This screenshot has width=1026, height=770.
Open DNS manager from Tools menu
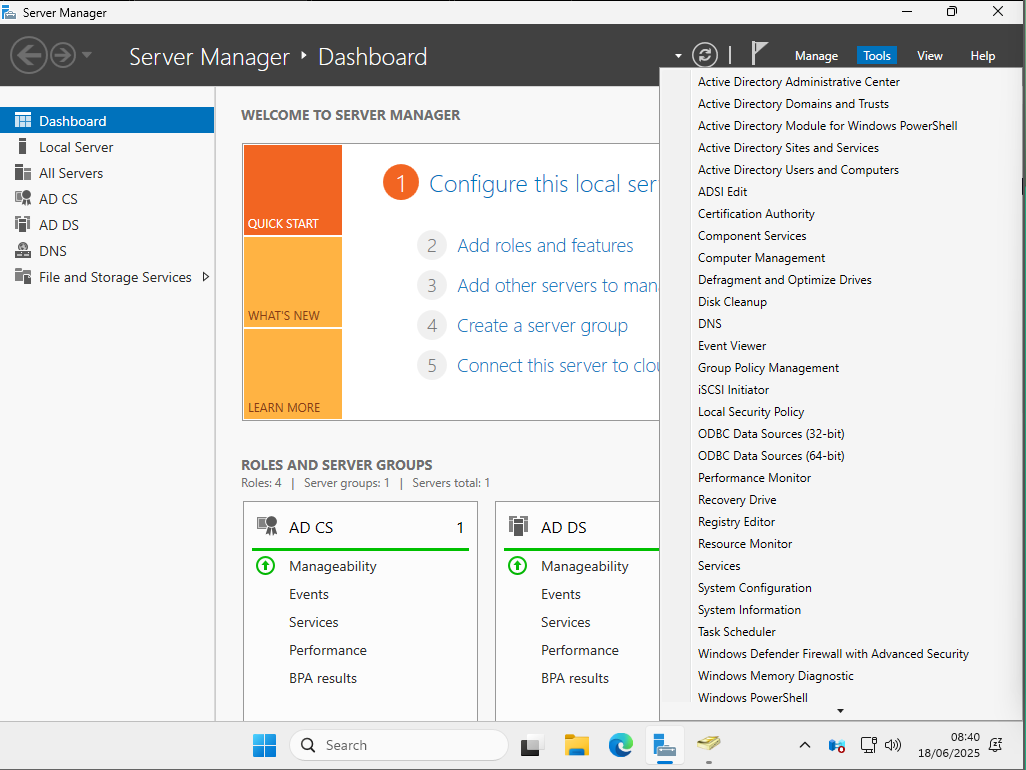tap(710, 324)
